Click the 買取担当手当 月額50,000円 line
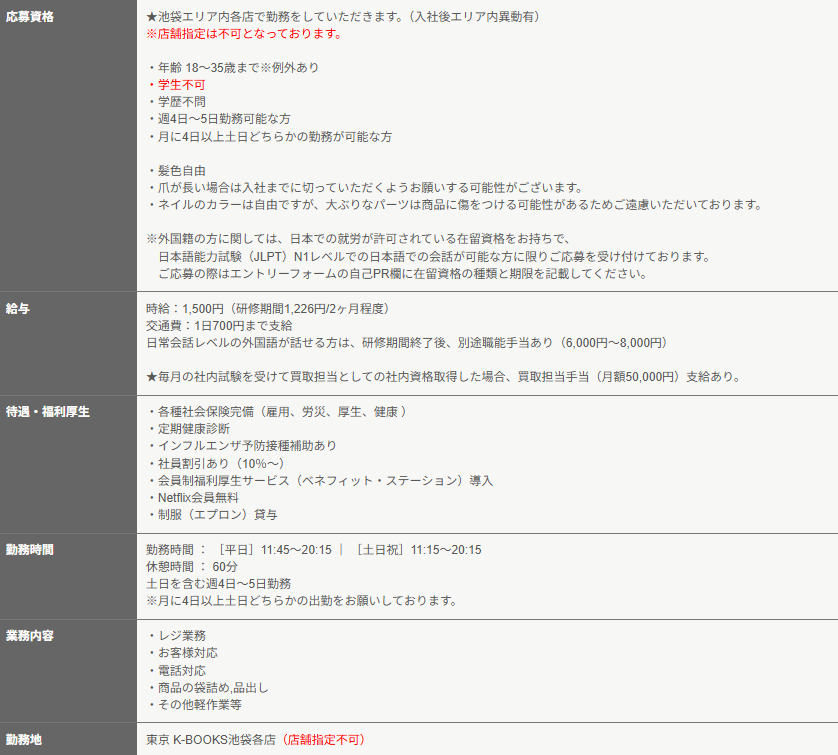The width and height of the screenshot is (838, 755). 445,377
